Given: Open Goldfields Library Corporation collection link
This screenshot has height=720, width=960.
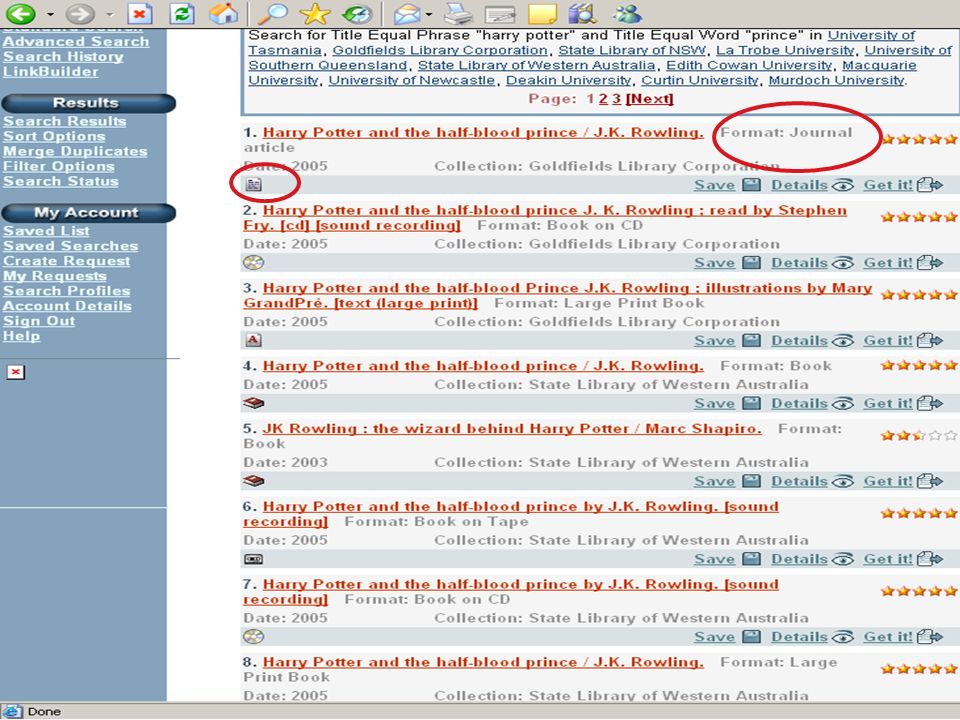Looking at the screenshot, I should [440, 50].
